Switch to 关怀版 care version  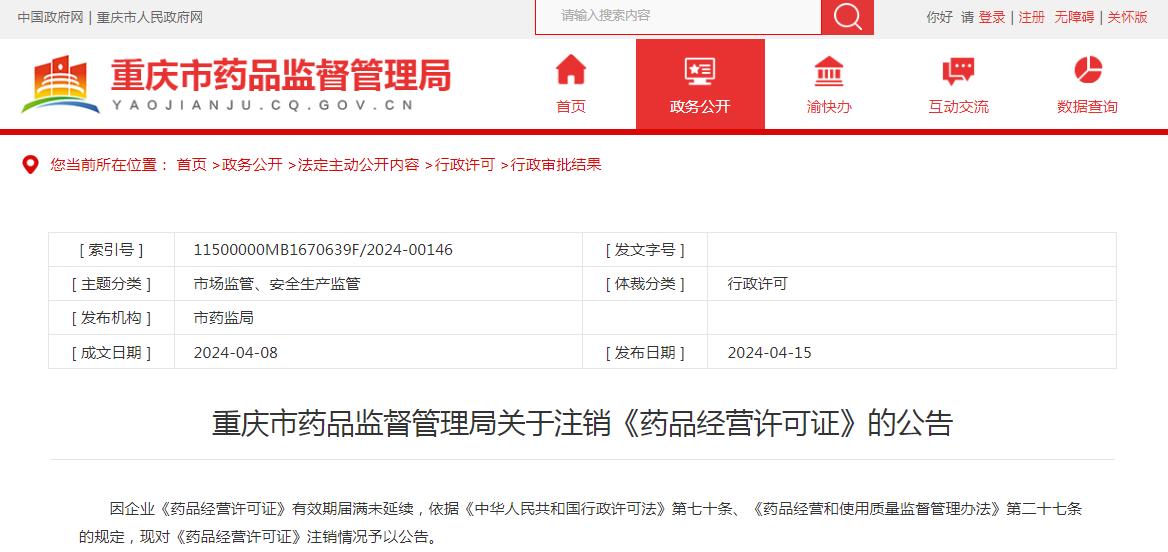point(1127,17)
